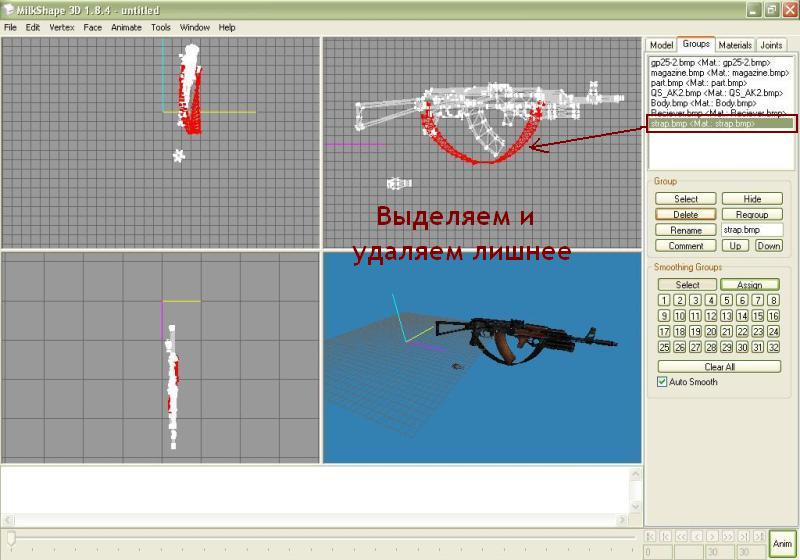Switch to the Joints tab
The image size is (800, 560).
[x=771, y=45]
